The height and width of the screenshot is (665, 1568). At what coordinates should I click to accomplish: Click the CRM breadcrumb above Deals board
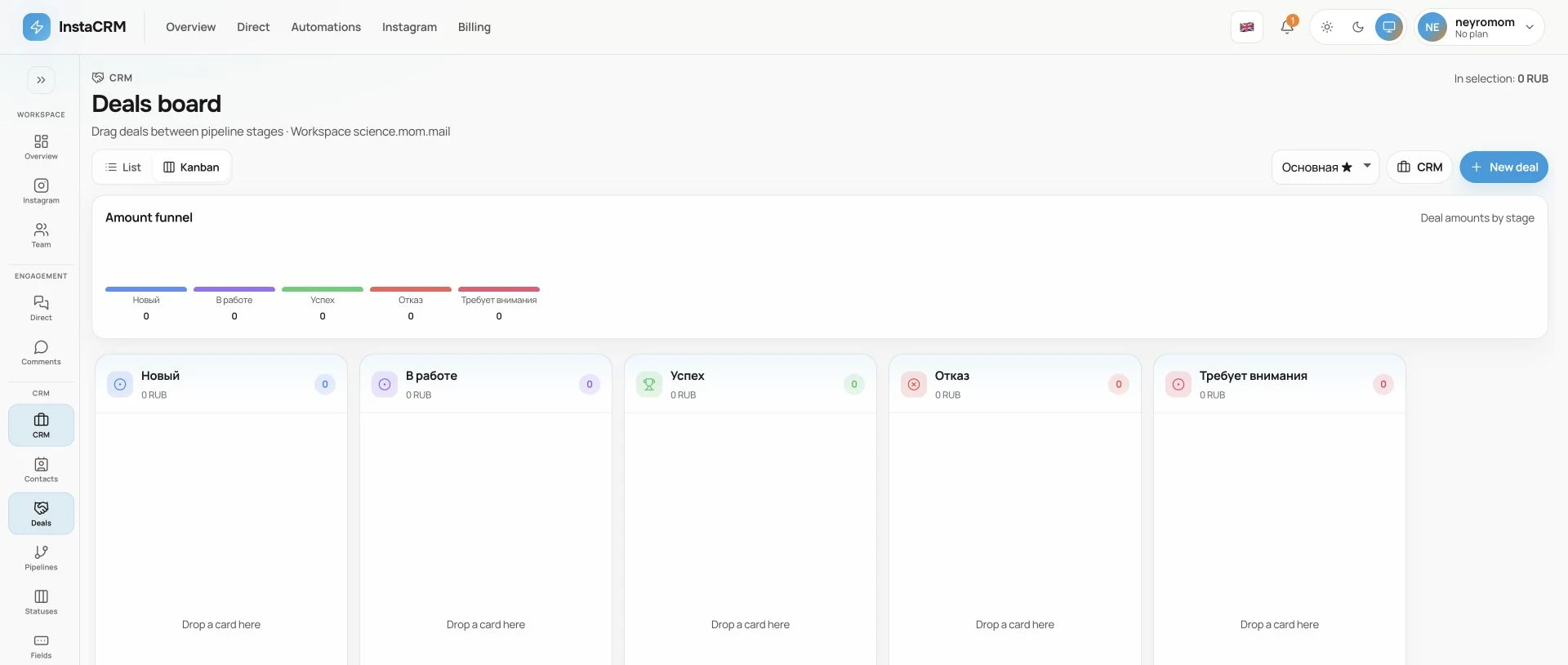[x=112, y=78]
